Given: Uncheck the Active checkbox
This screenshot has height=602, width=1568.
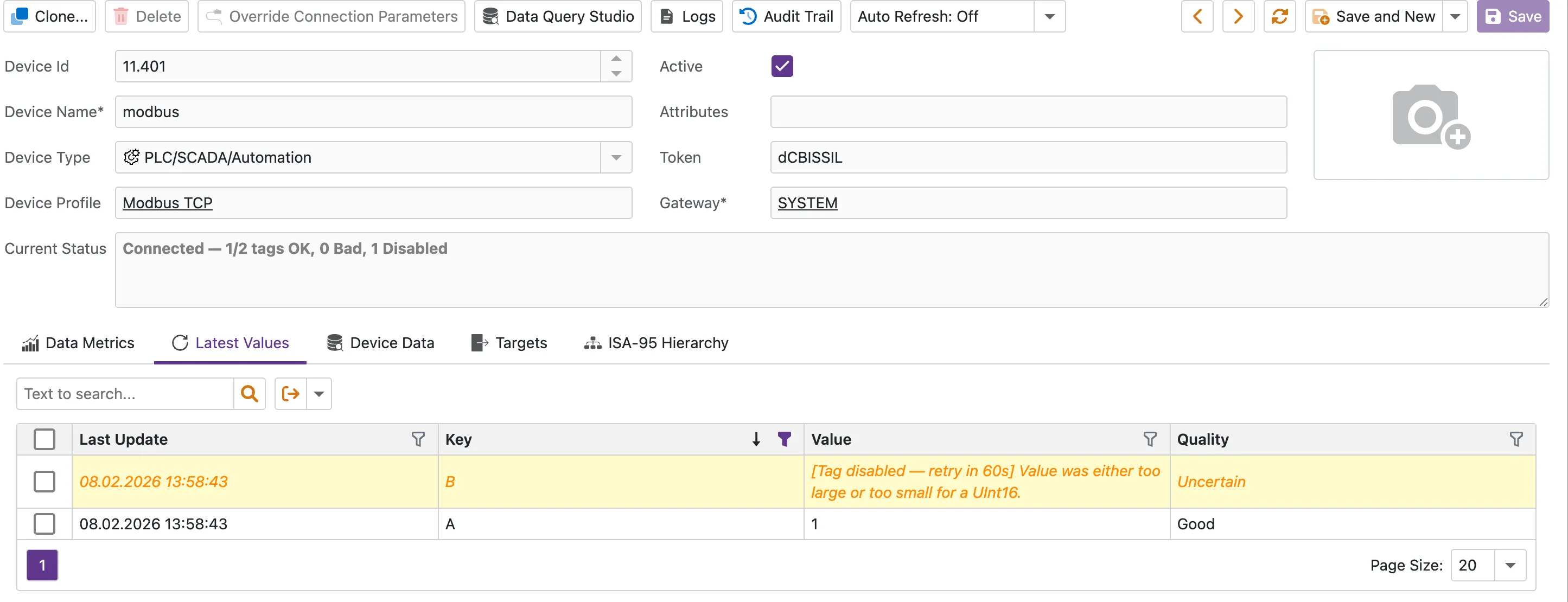Looking at the screenshot, I should 782,66.
